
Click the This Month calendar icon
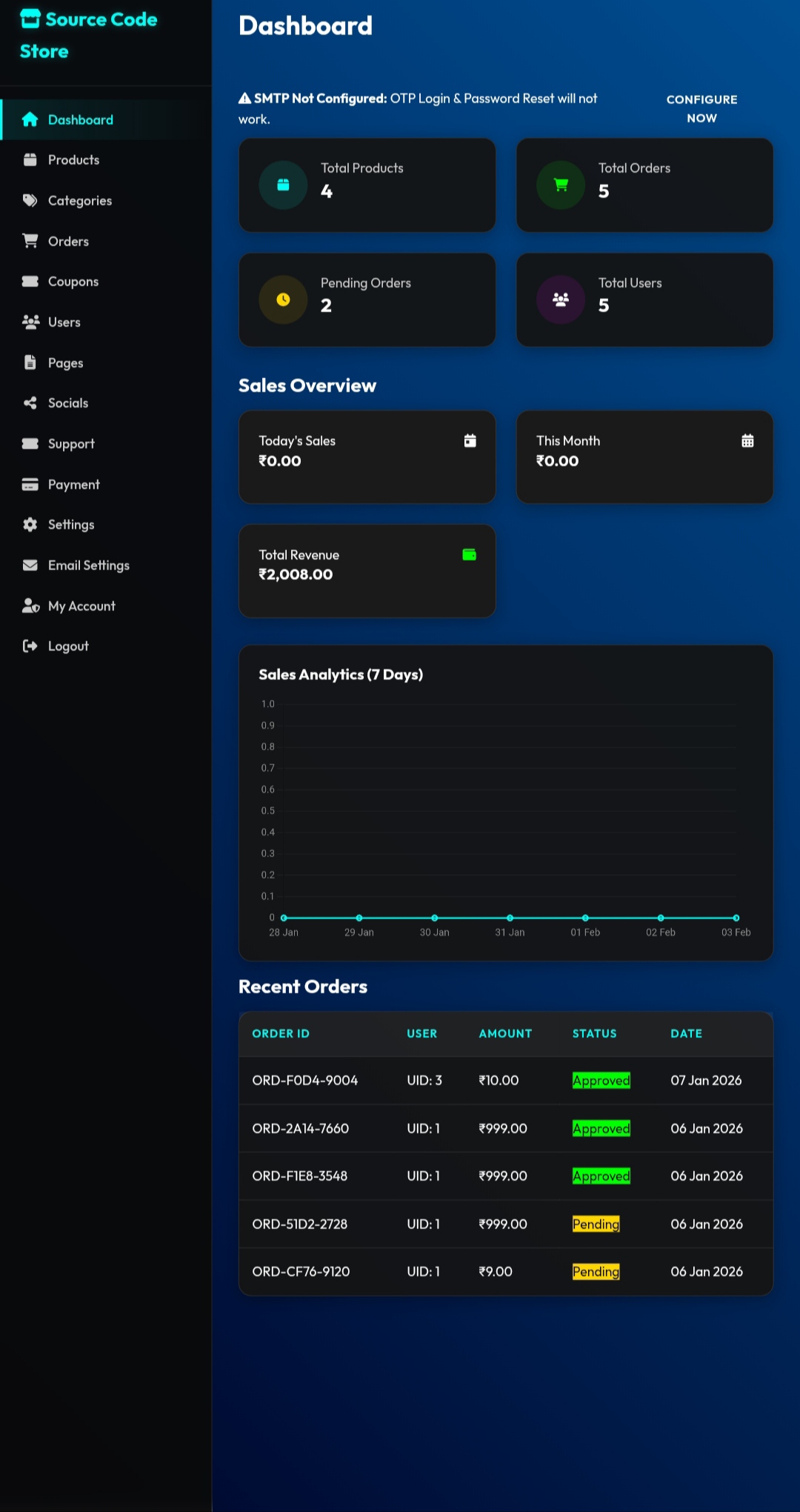pos(747,440)
